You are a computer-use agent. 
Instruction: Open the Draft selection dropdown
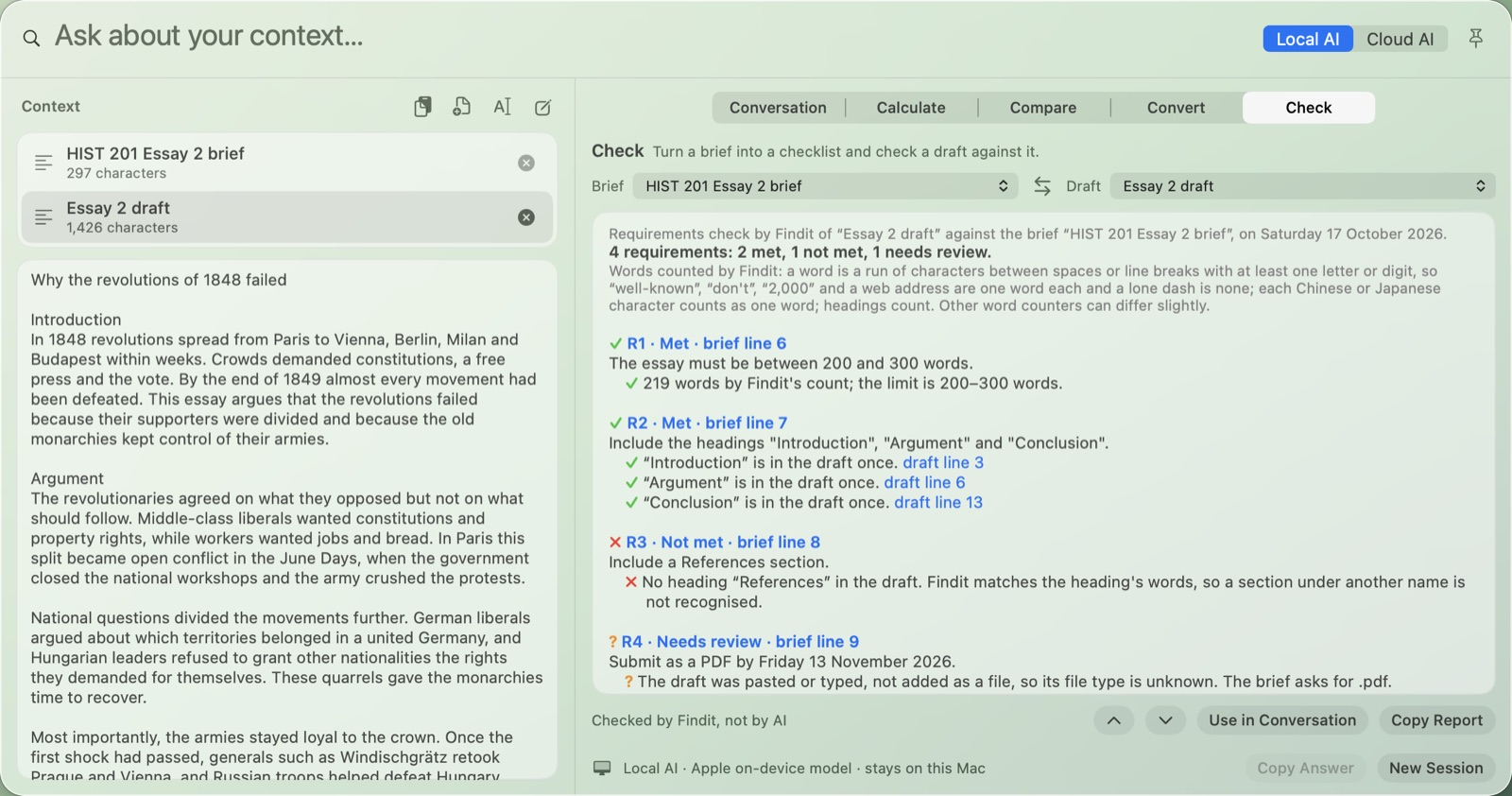(x=1302, y=186)
